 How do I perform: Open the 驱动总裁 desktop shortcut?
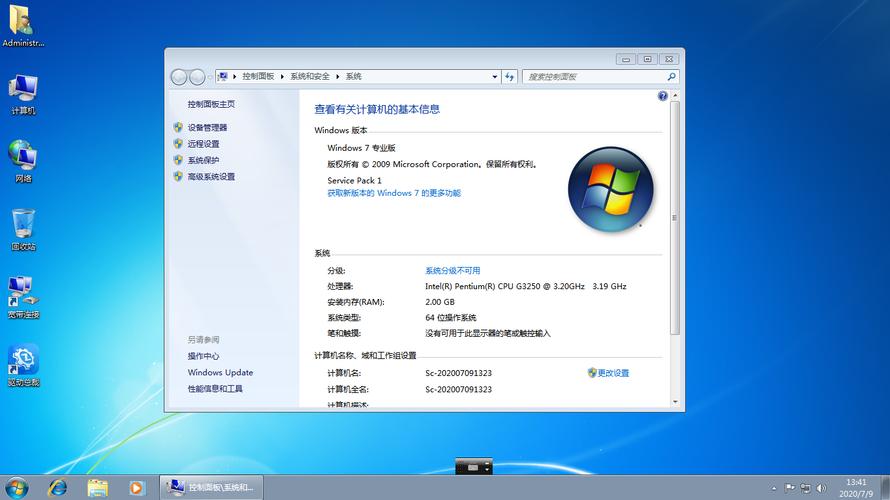(x=23, y=365)
